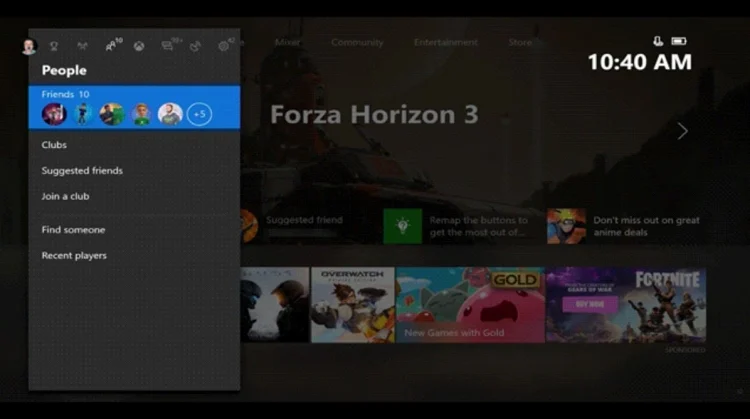Open the Broadcast and capture icon

pyautogui.click(x=196, y=46)
